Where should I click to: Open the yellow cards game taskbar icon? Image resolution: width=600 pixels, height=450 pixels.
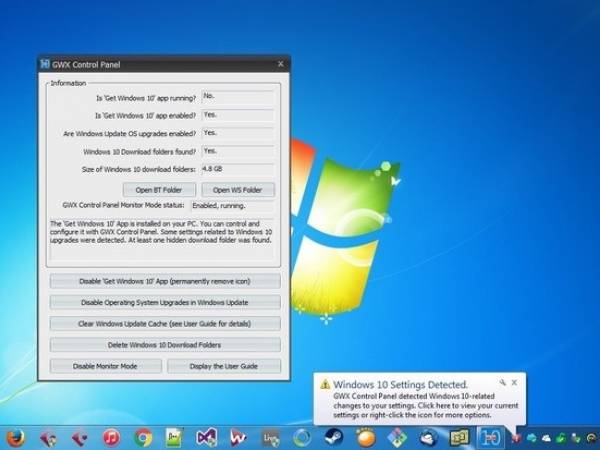459,438
